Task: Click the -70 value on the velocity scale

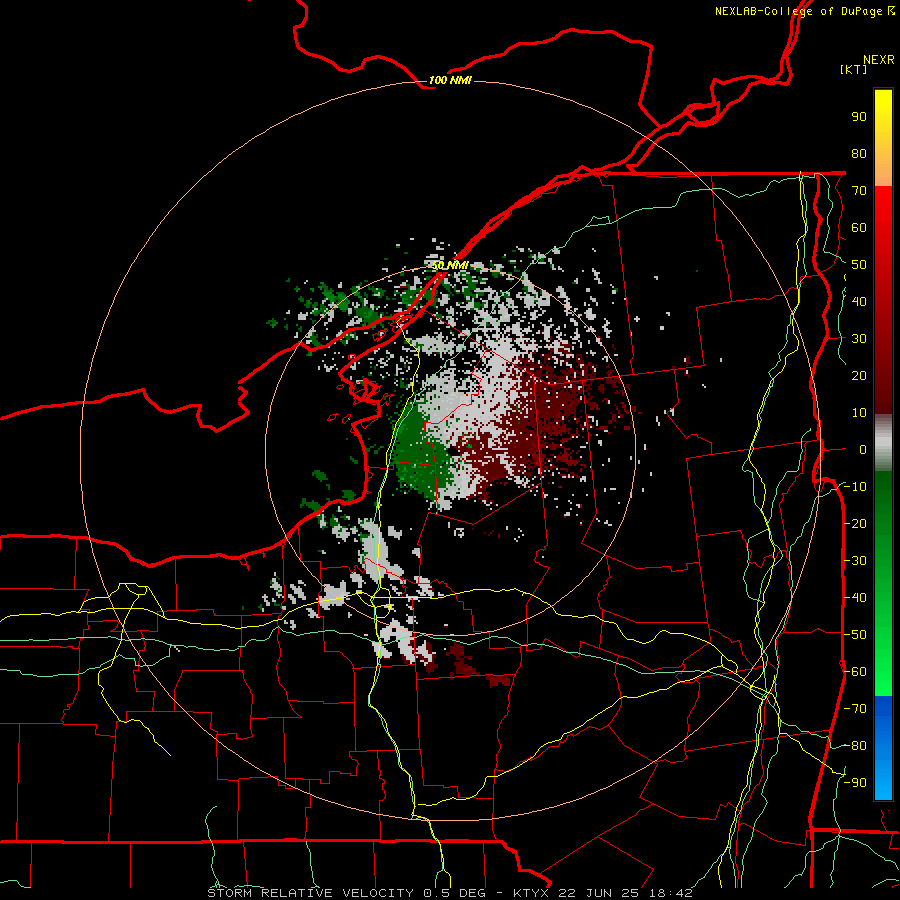Action: pyautogui.click(x=855, y=709)
